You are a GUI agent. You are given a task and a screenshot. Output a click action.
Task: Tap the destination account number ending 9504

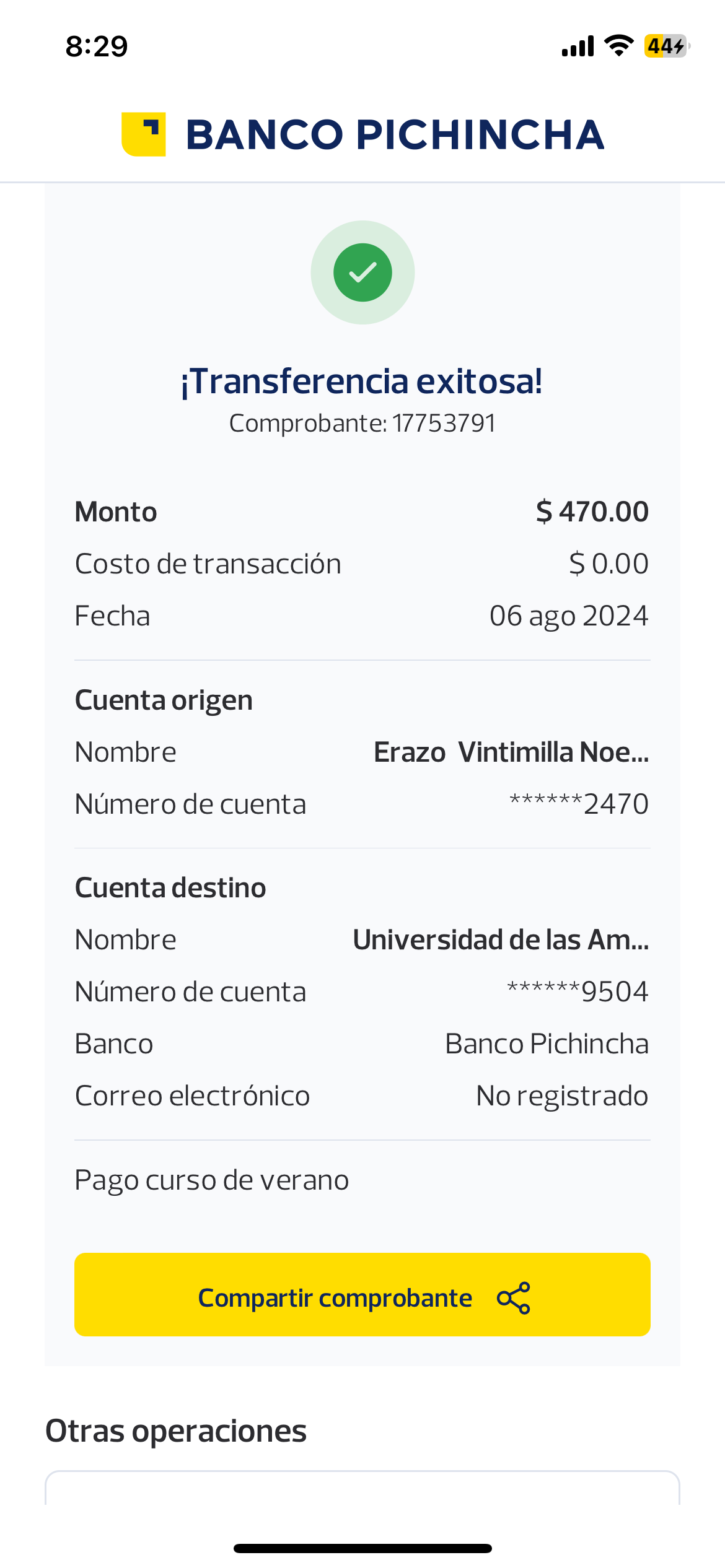pos(578,992)
